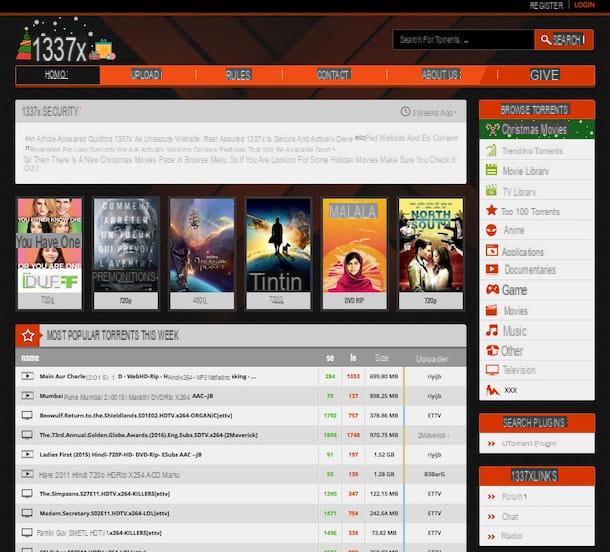Click the Anime face icon
Screen dimensions: 610x552
(x=491, y=230)
